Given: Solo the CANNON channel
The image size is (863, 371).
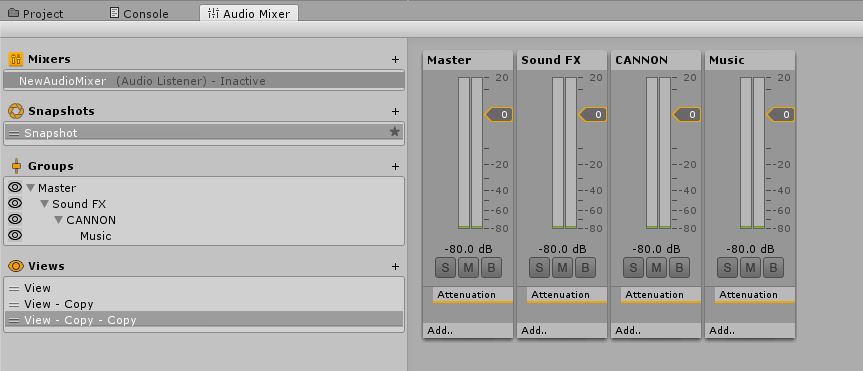Looking at the screenshot, I should click(633, 268).
